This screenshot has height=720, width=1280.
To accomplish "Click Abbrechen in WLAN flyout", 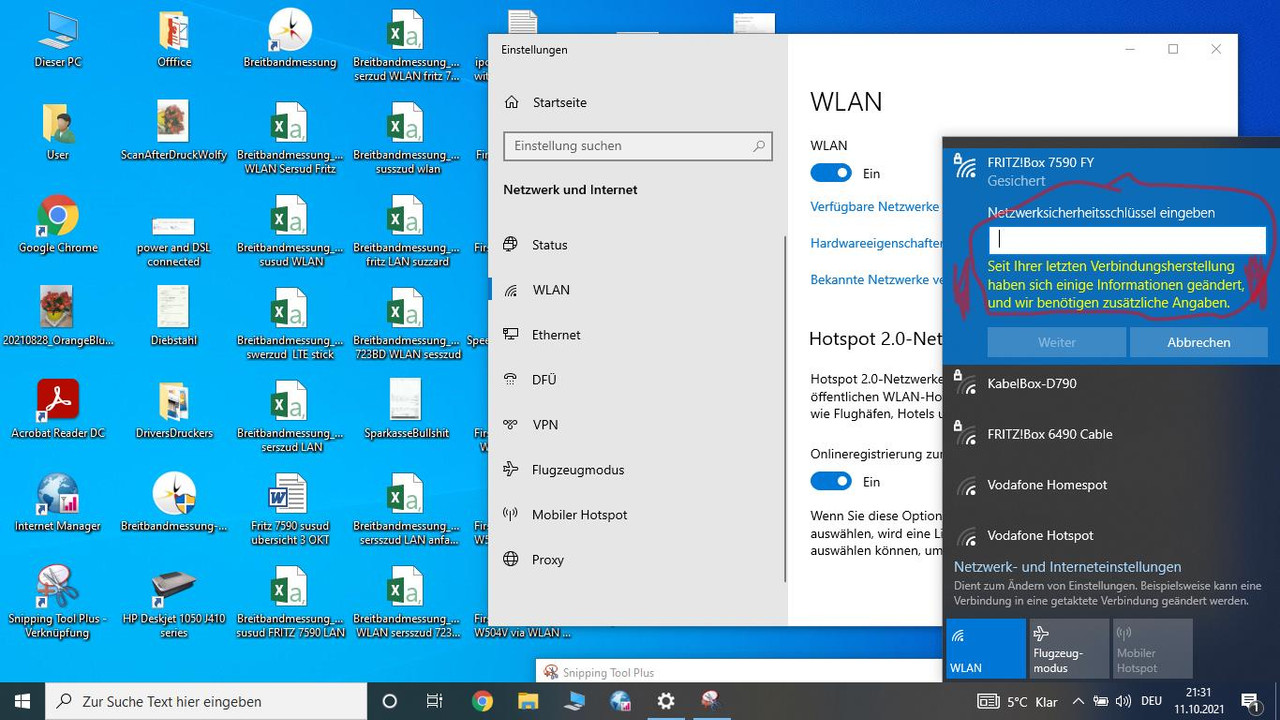I will coord(1198,342).
